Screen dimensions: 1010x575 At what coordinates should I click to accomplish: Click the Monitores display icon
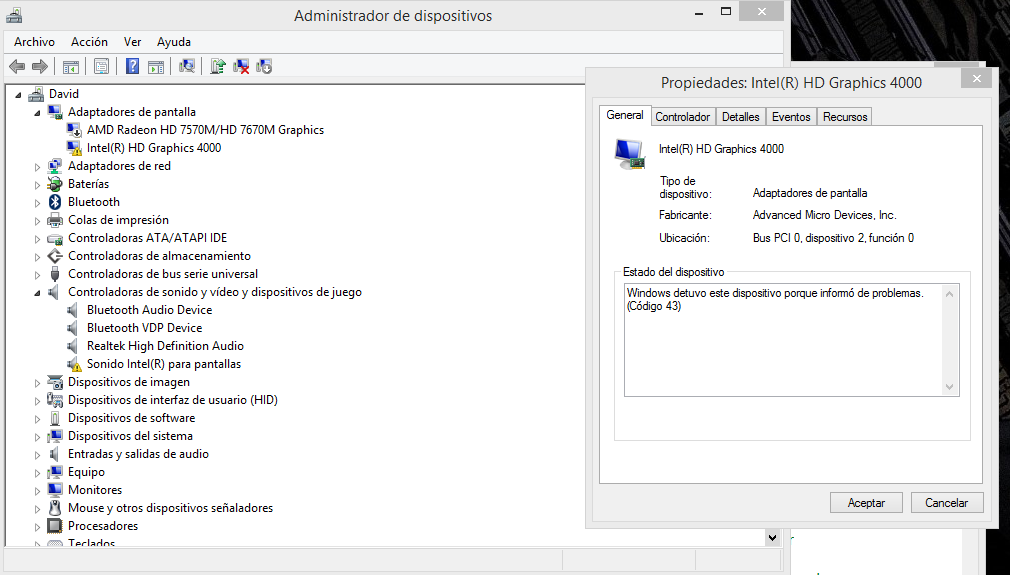point(55,490)
